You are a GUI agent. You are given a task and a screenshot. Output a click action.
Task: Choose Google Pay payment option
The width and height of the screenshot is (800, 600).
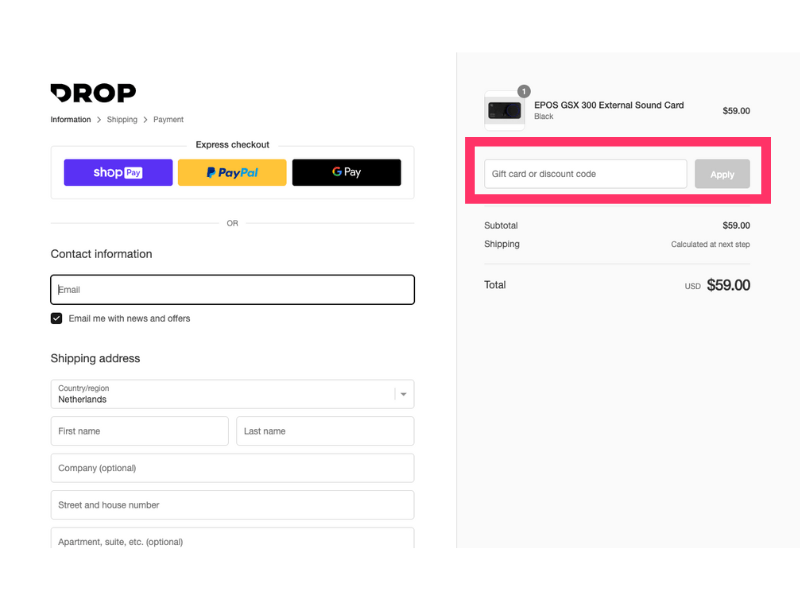346,172
